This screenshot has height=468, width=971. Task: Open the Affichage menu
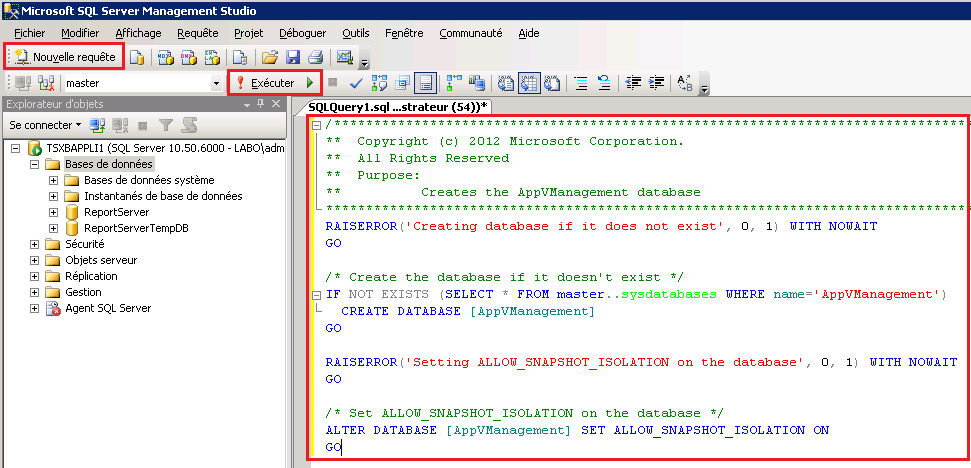pos(139,33)
